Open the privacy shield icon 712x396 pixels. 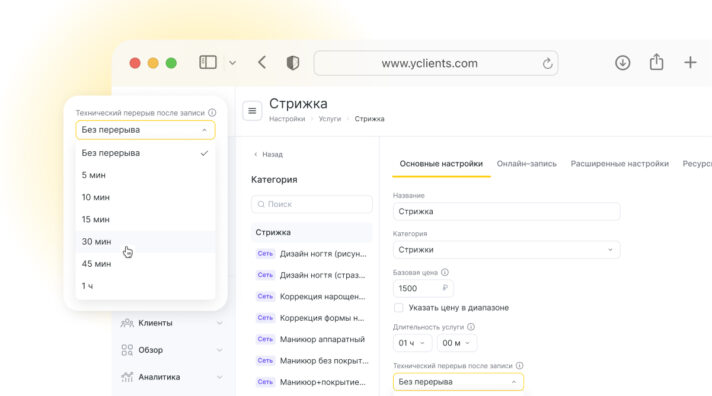point(293,63)
